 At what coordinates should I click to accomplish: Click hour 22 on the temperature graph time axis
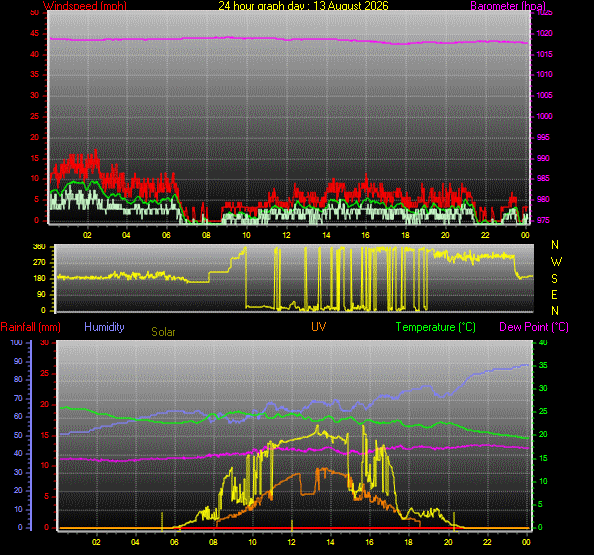[487, 542]
